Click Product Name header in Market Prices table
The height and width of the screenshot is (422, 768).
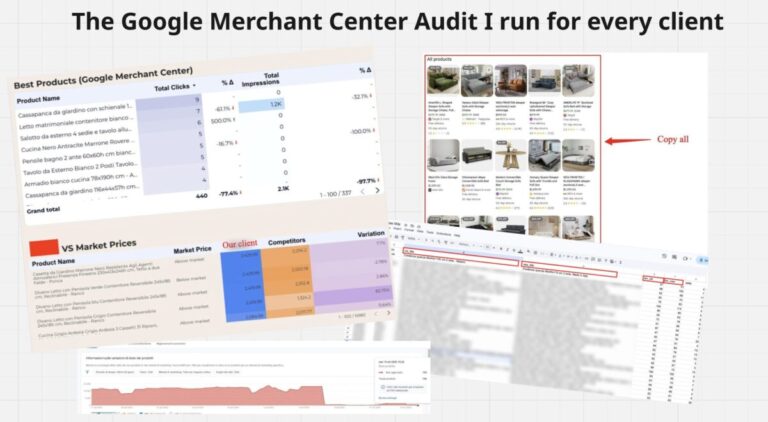pos(53,262)
